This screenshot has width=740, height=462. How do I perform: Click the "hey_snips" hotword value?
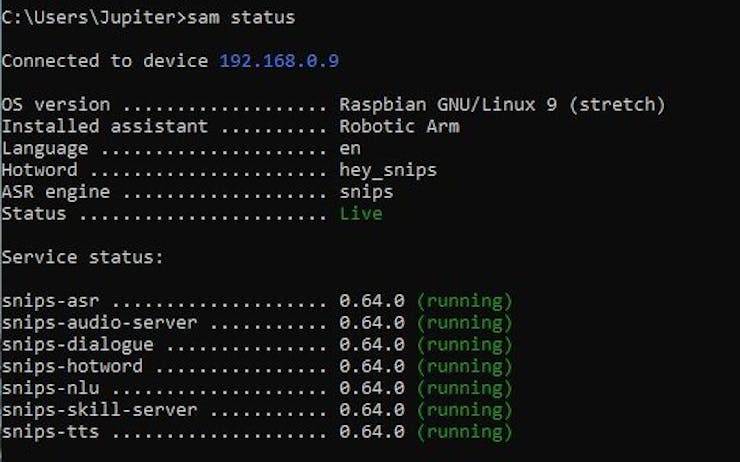(x=388, y=170)
